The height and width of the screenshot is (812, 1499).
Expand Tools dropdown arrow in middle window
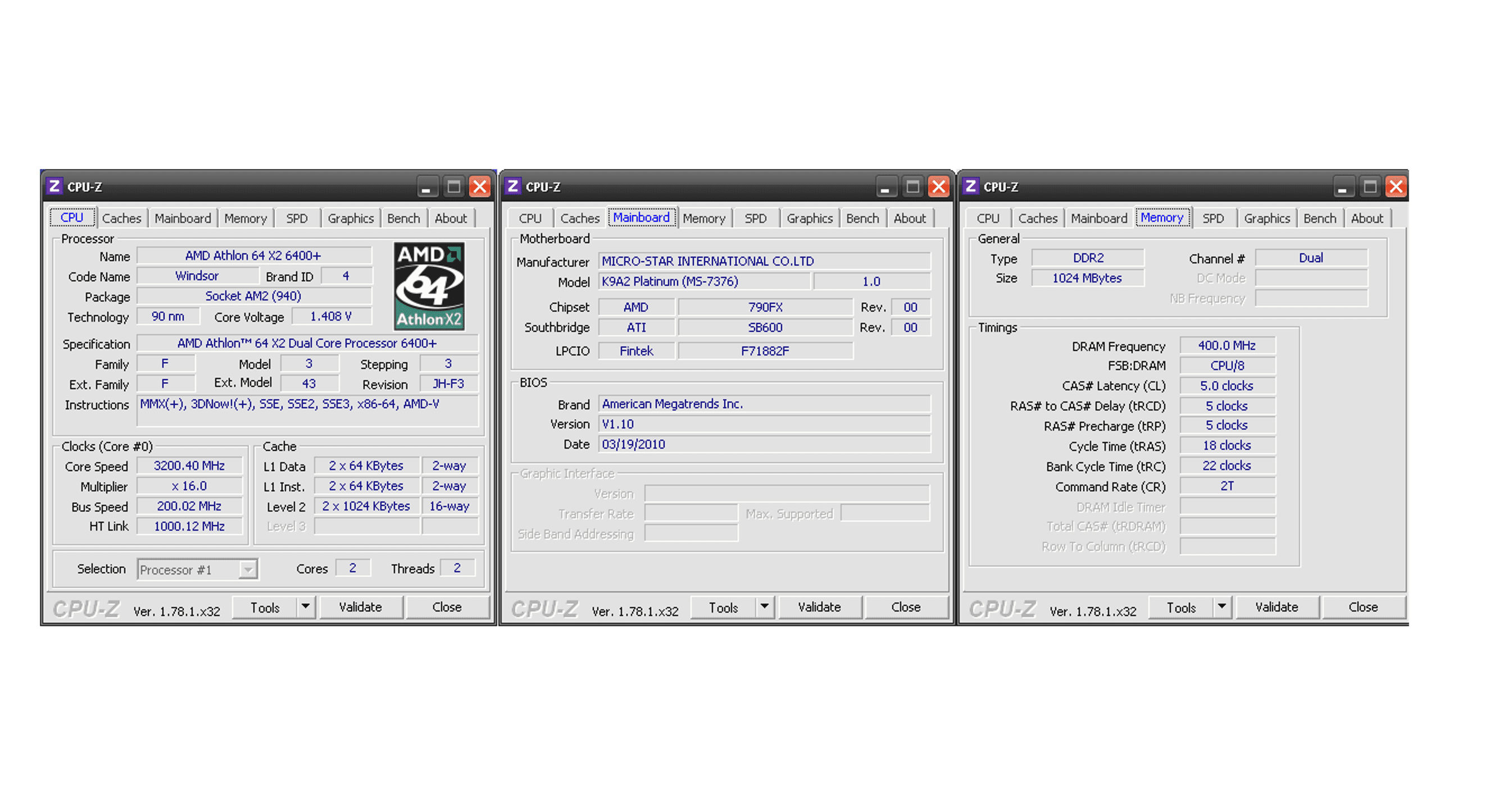tap(765, 606)
